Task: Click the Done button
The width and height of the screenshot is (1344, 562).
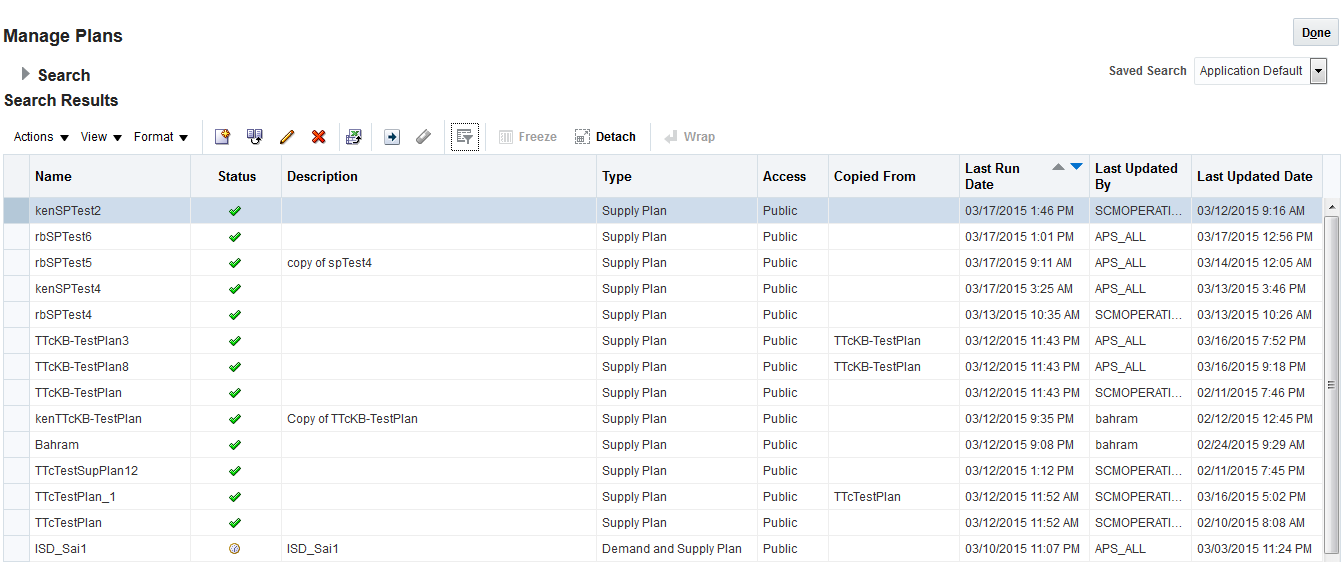Action: [1315, 33]
